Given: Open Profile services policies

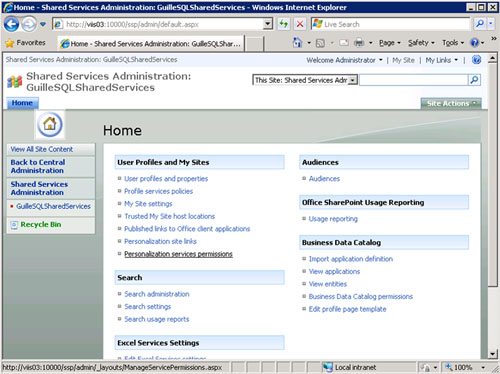Looking at the screenshot, I should [x=158, y=191].
